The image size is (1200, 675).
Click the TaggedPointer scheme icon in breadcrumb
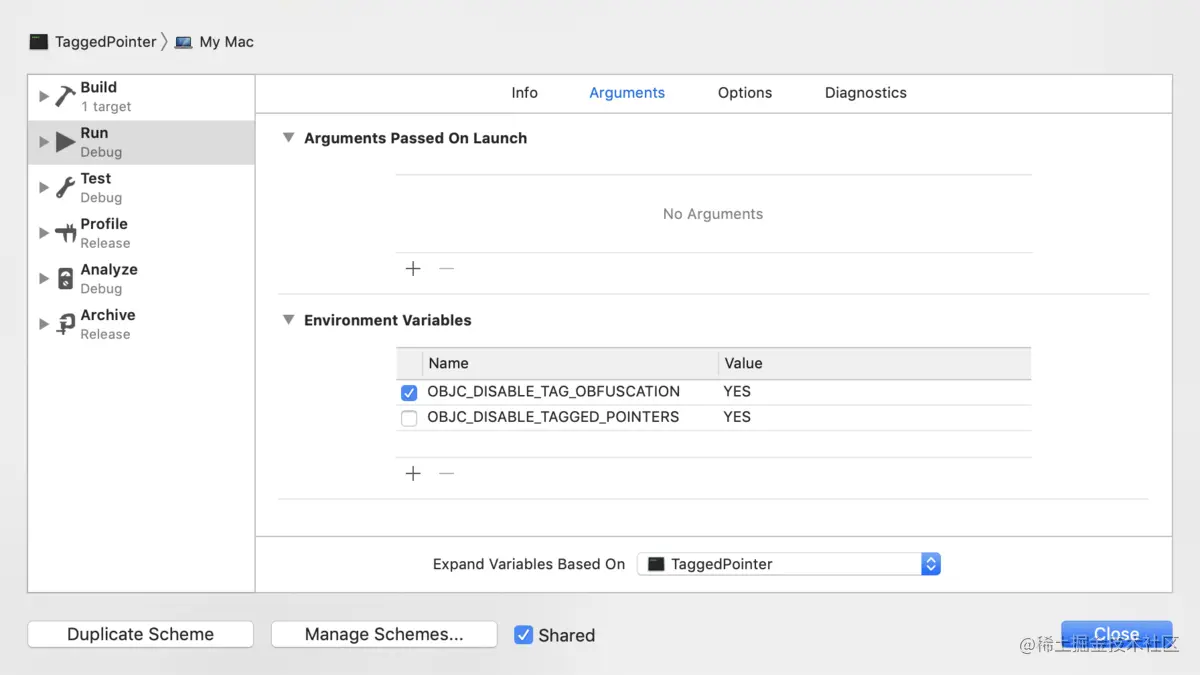(39, 42)
